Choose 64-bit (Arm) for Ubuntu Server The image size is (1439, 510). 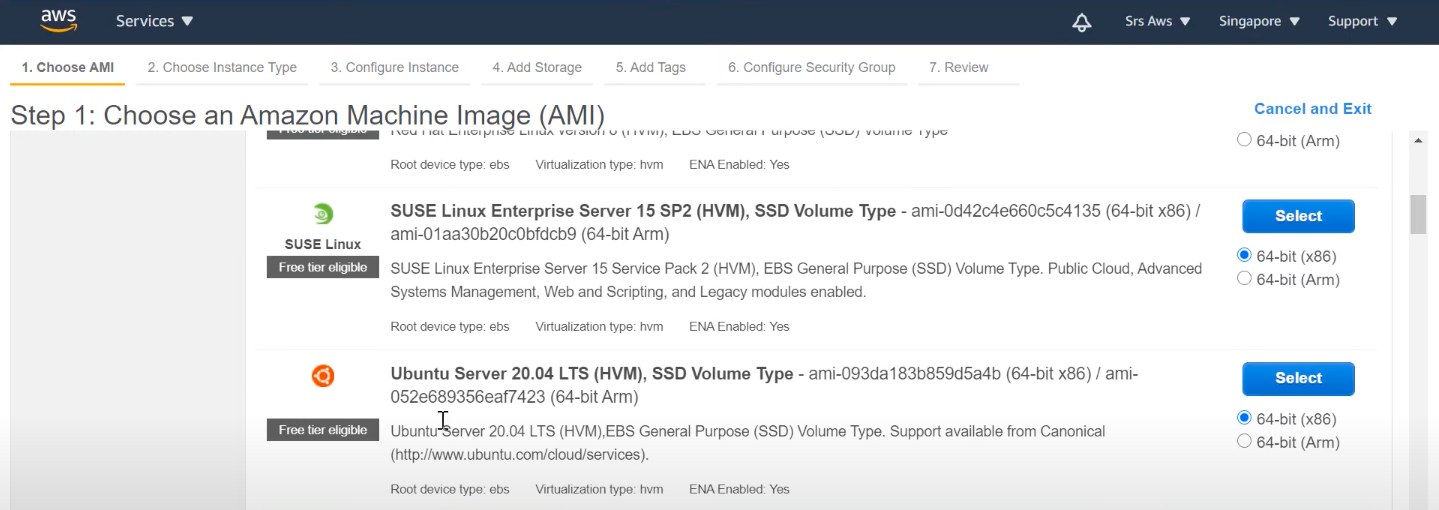[1244, 441]
